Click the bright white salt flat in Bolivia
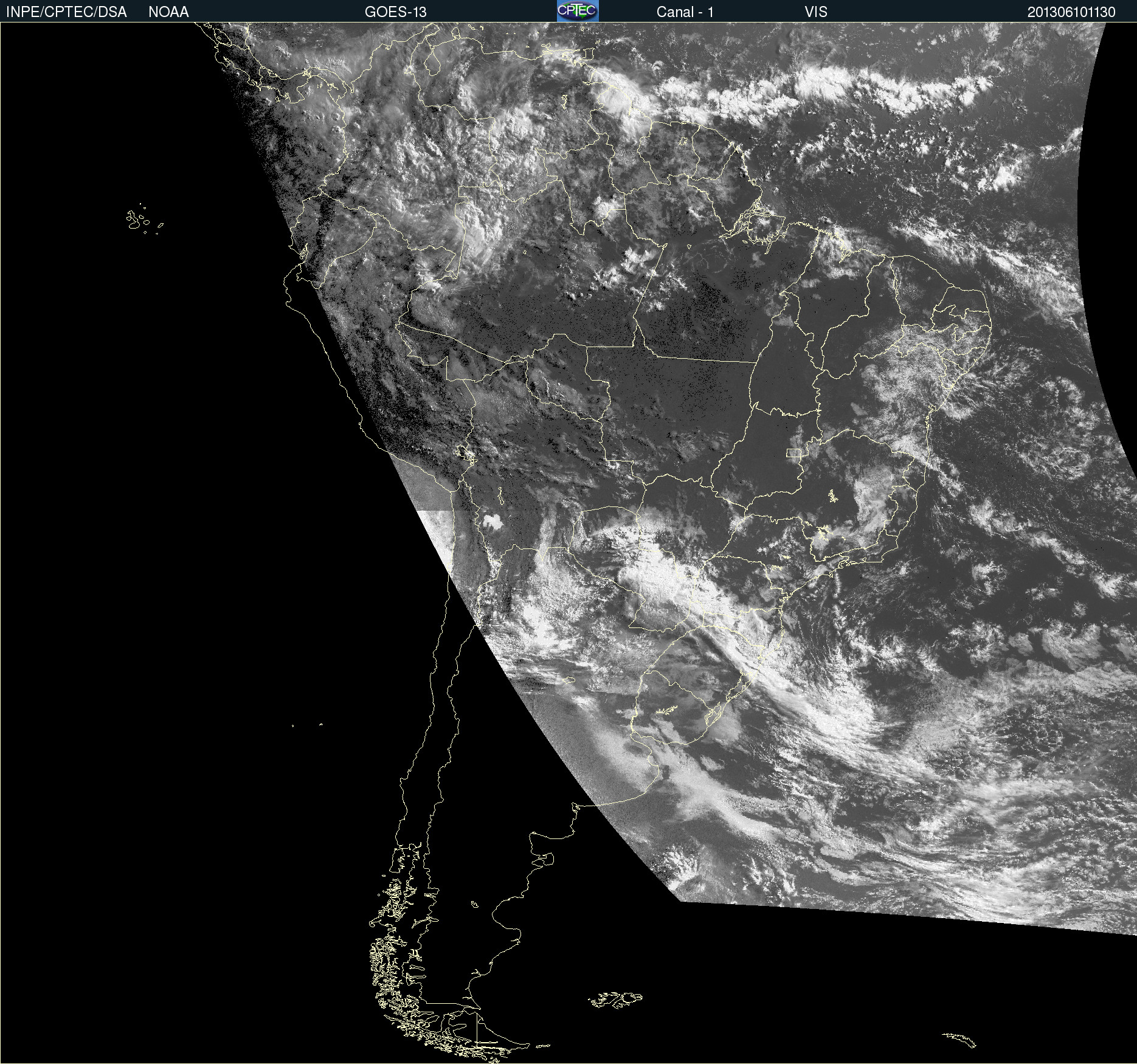Viewport: 1137px width, 1064px height. click(x=491, y=520)
